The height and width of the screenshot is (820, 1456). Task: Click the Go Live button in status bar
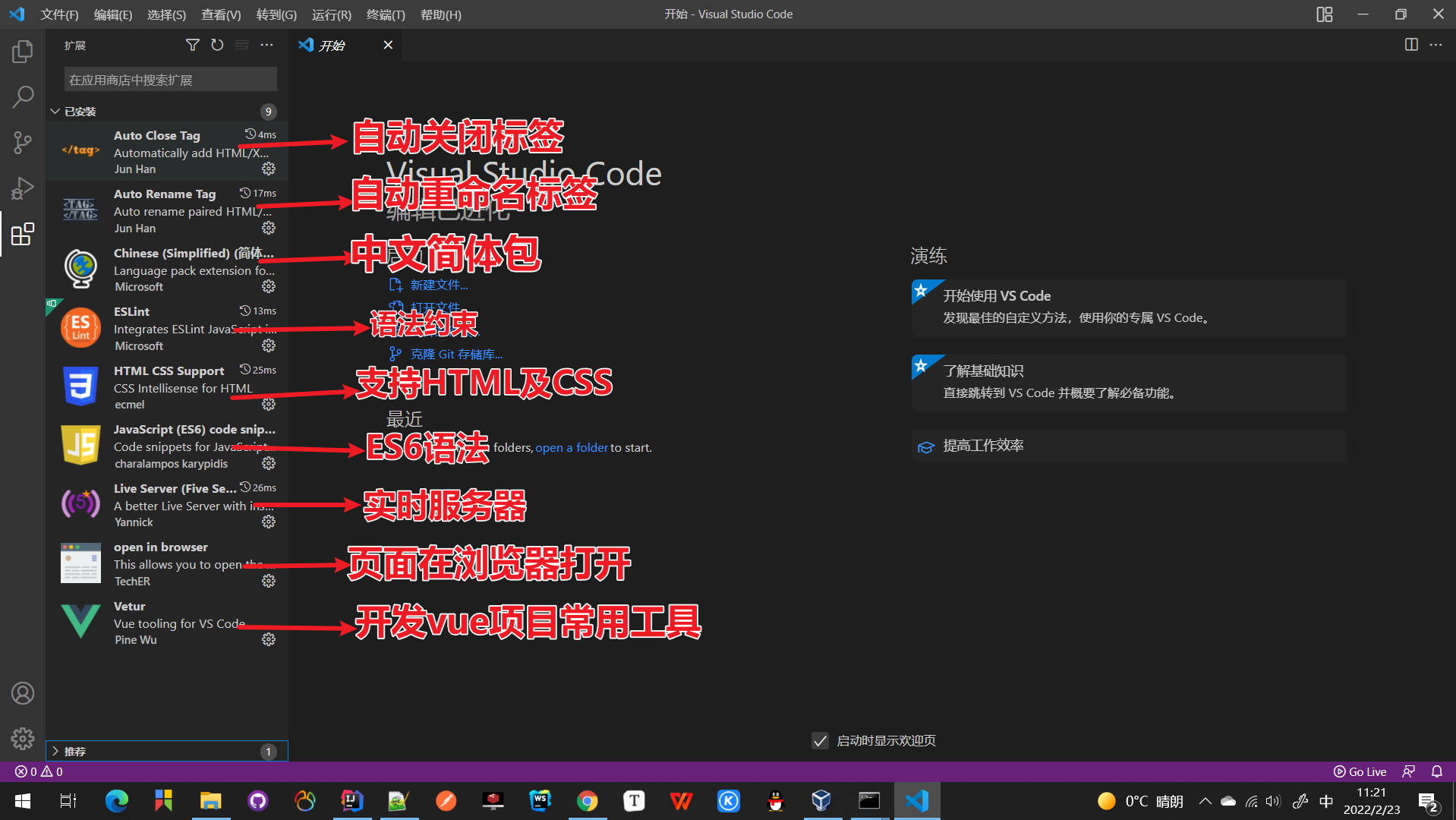(x=1360, y=771)
